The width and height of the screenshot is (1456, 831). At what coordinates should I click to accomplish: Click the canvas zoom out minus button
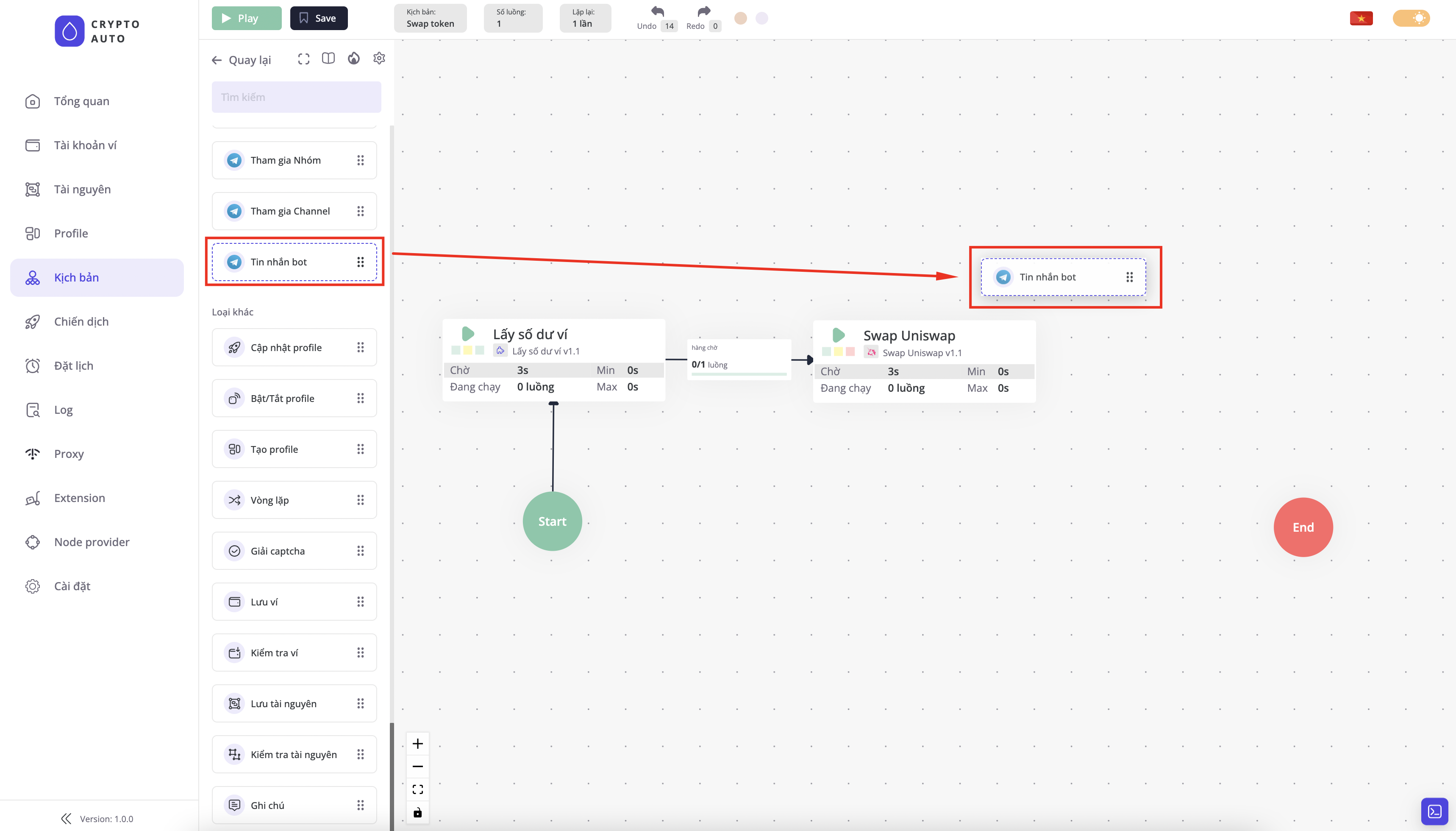click(x=417, y=767)
